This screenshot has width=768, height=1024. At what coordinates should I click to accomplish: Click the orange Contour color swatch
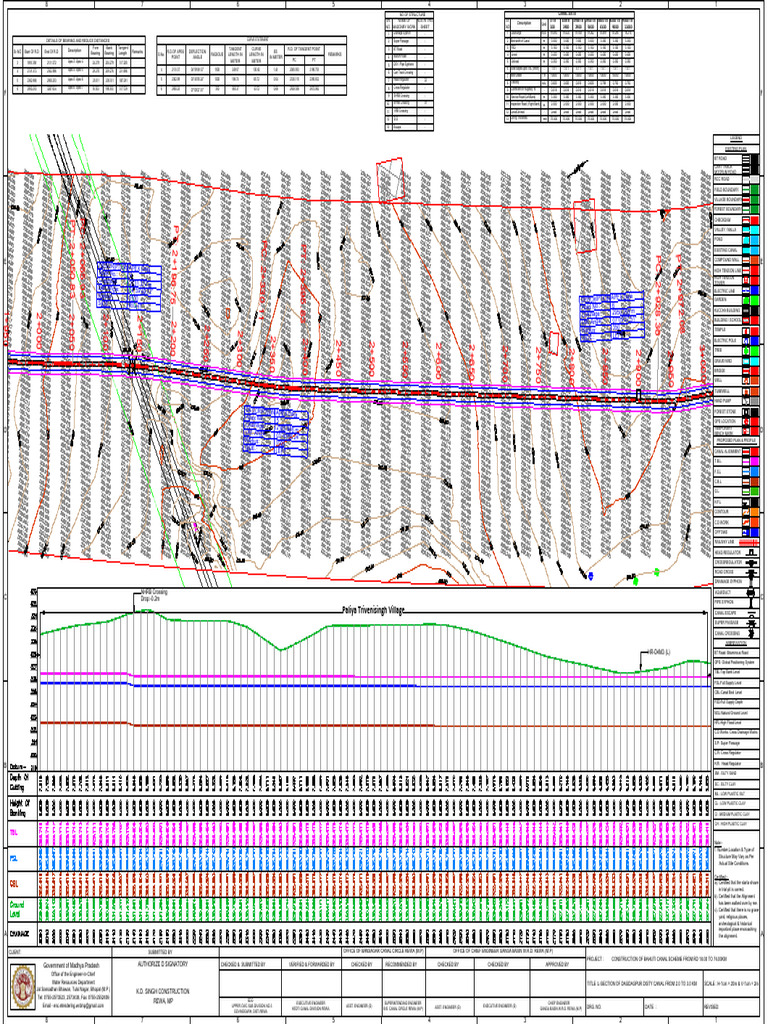[x=754, y=512]
